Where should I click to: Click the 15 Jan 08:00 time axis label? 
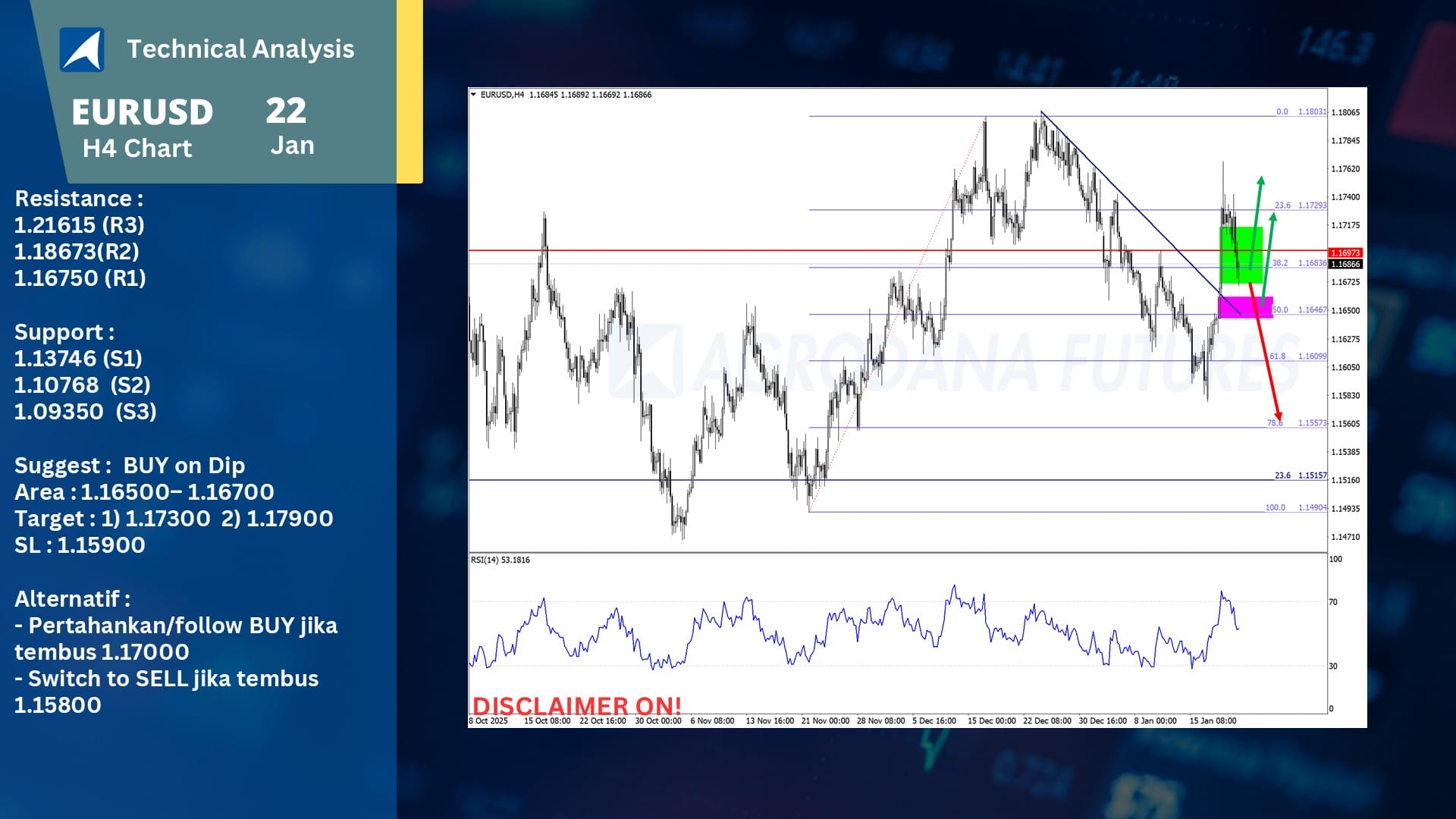(1213, 721)
